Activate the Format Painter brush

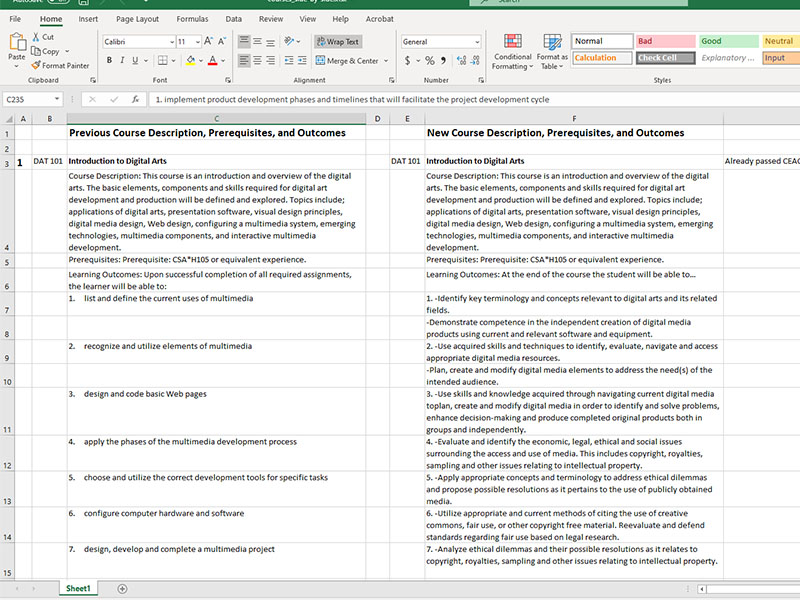[60, 65]
